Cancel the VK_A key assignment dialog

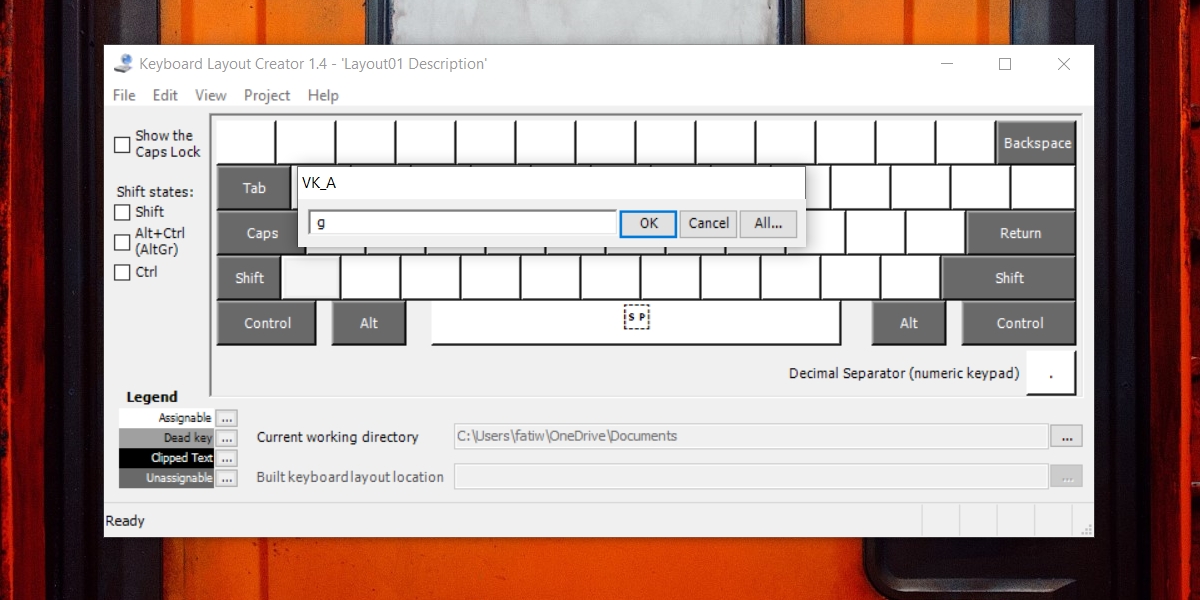point(707,223)
